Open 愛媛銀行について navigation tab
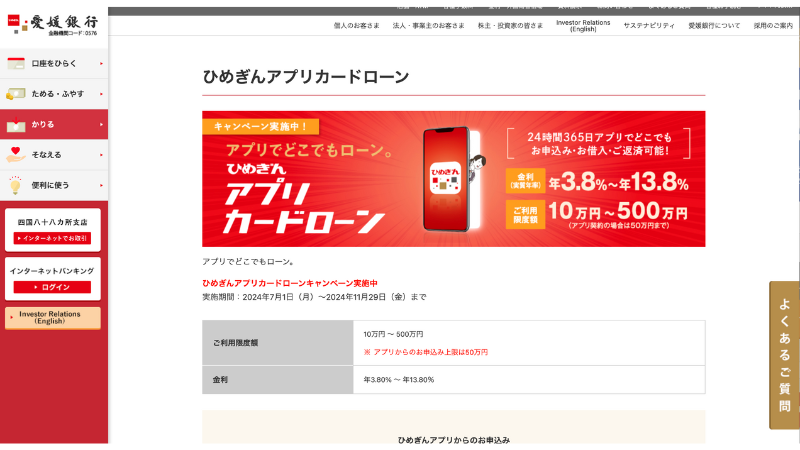The width and height of the screenshot is (800, 450). point(714,26)
